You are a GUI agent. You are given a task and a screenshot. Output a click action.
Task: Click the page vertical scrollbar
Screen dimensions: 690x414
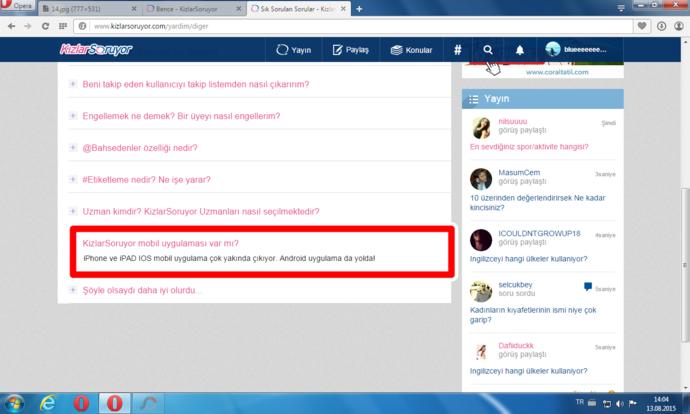point(685,265)
